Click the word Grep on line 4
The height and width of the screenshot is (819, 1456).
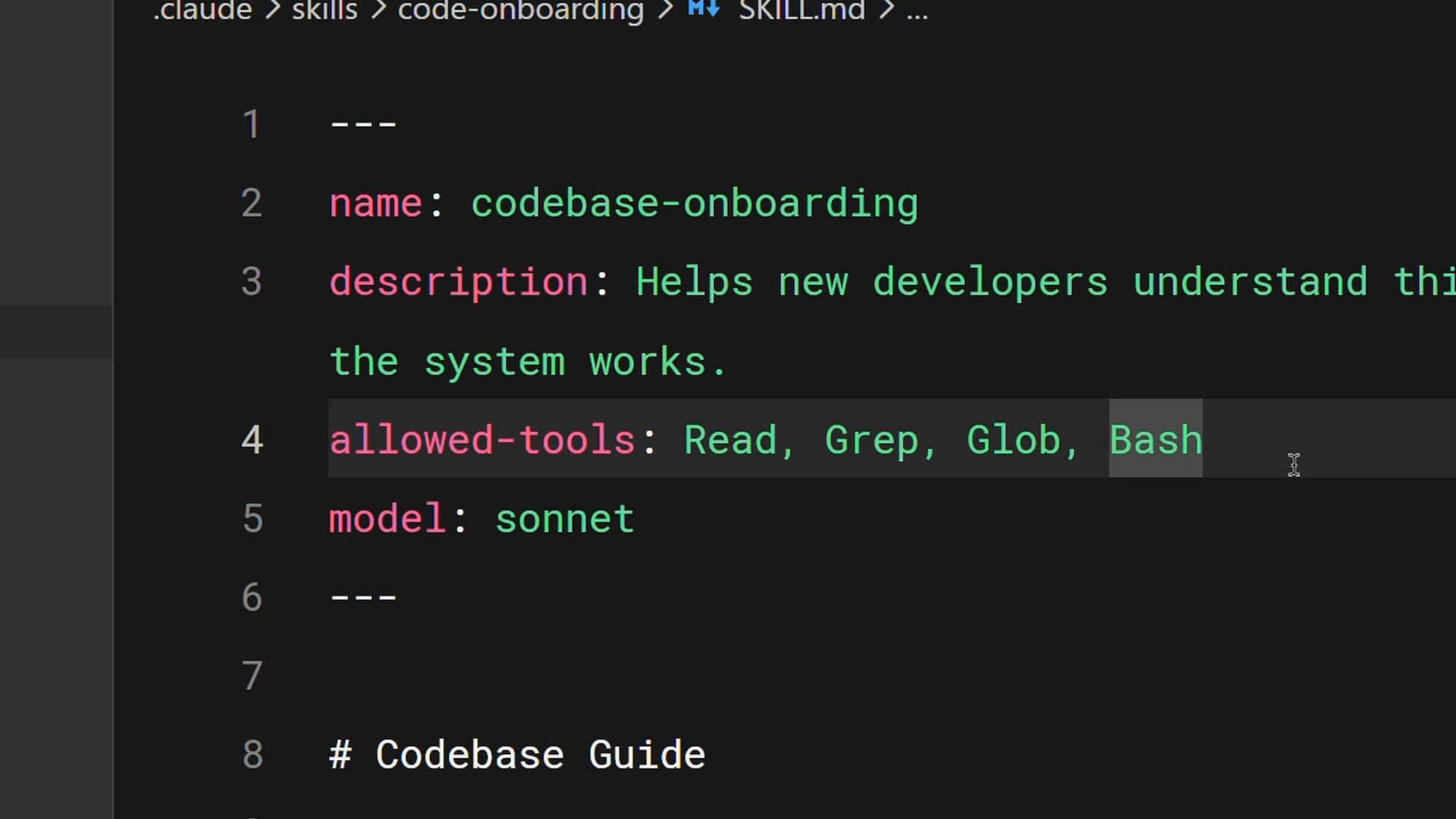[871, 440]
